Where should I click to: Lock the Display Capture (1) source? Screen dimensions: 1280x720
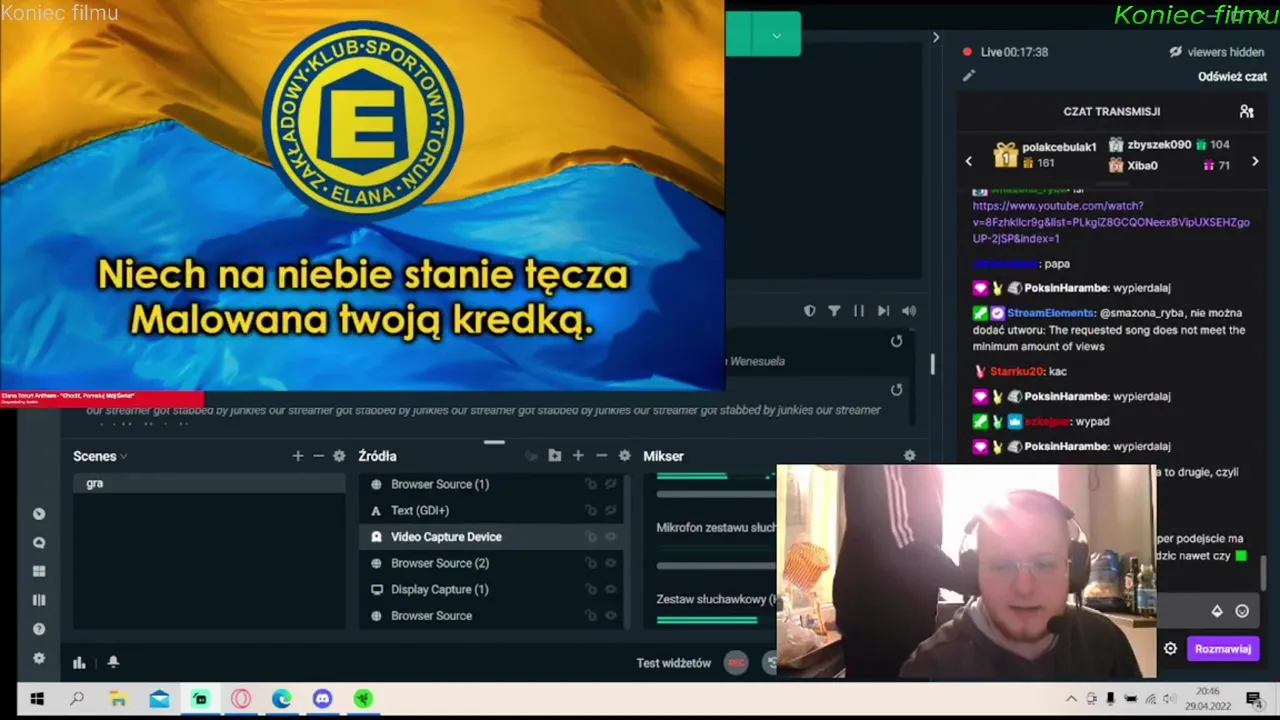pyautogui.click(x=591, y=589)
